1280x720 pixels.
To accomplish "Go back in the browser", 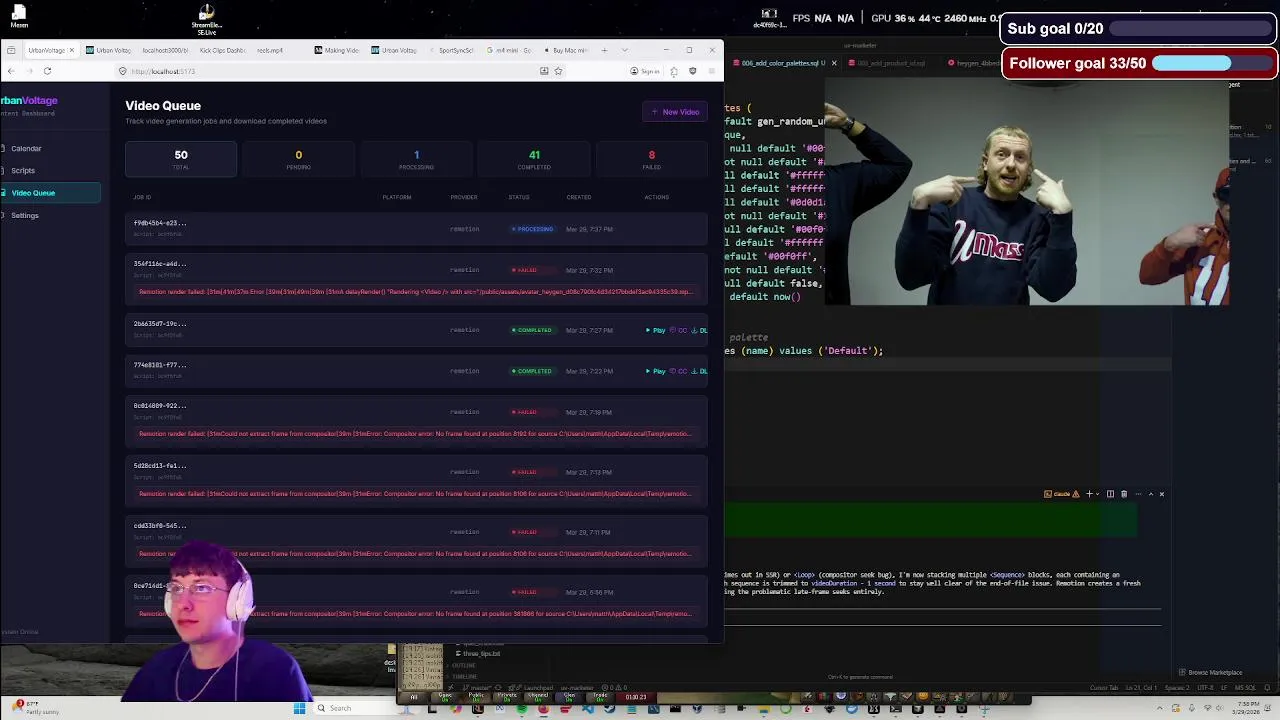I will 11,71.
